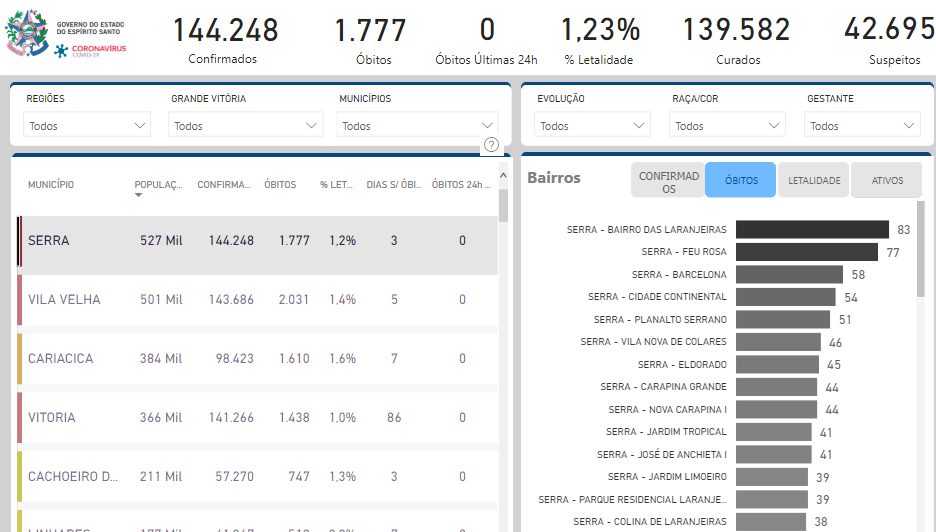
Task: Click the municipality table scroll-up arrow
Action: tap(503, 176)
